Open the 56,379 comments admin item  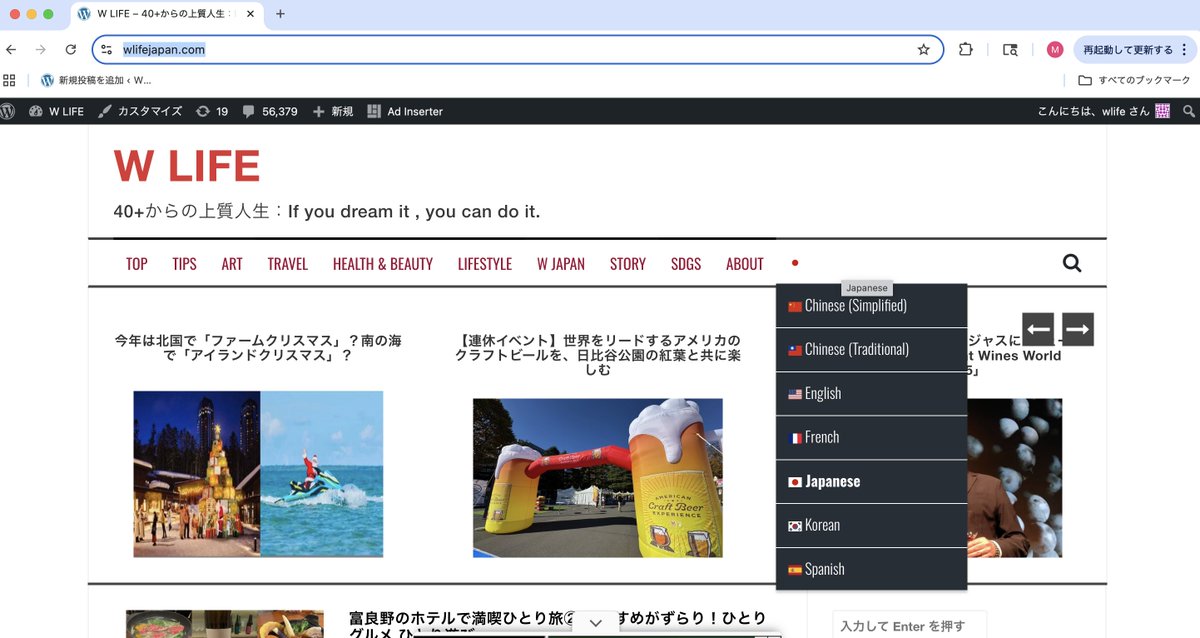(x=270, y=111)
